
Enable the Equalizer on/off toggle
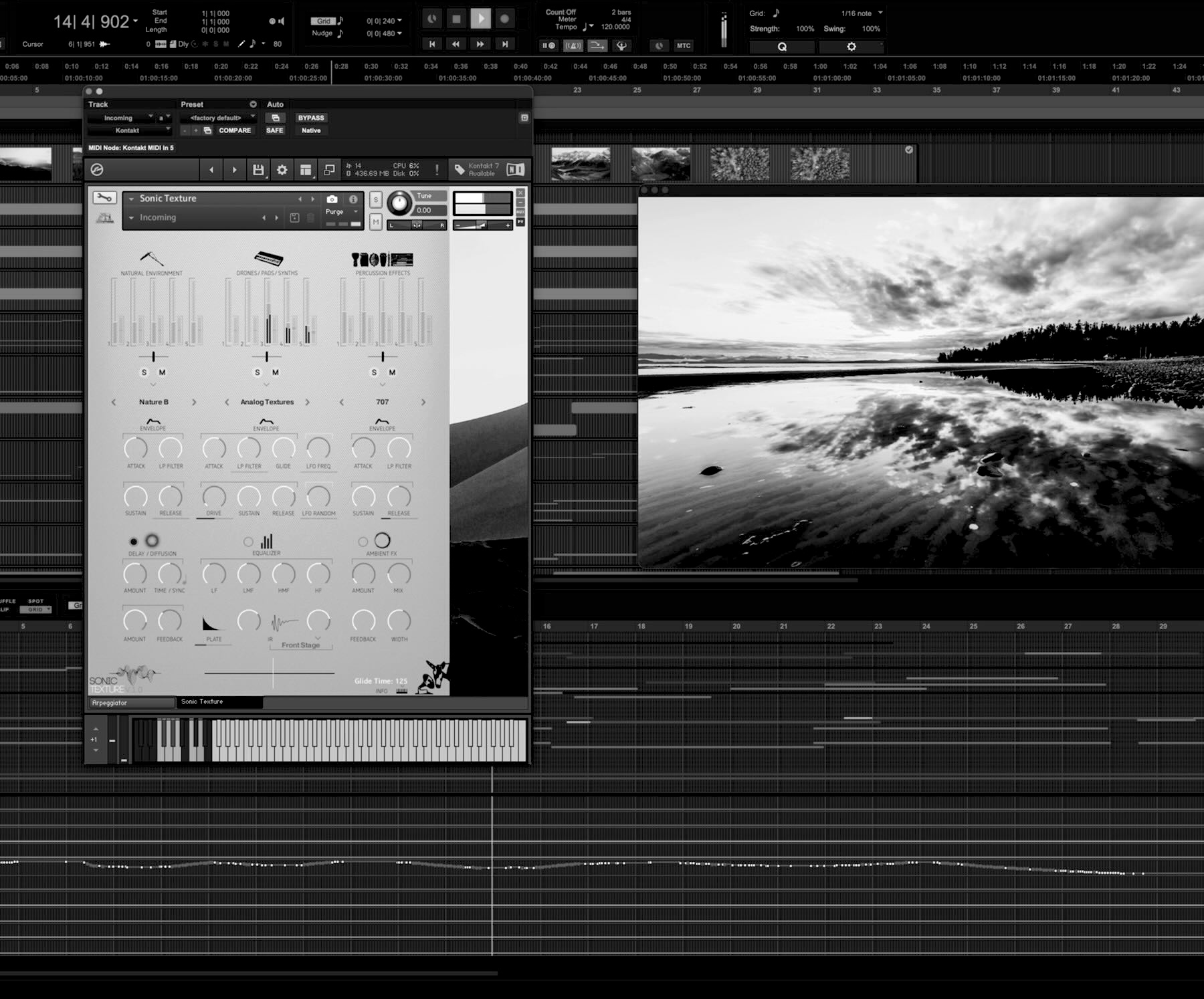pos(248,542)
